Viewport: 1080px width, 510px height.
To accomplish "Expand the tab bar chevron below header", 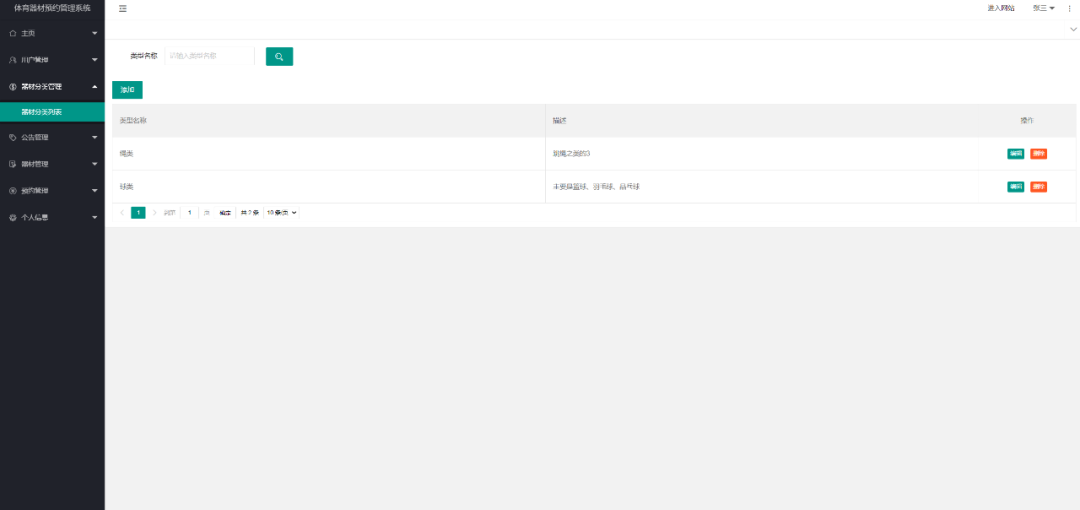I will click(1072, 30).
